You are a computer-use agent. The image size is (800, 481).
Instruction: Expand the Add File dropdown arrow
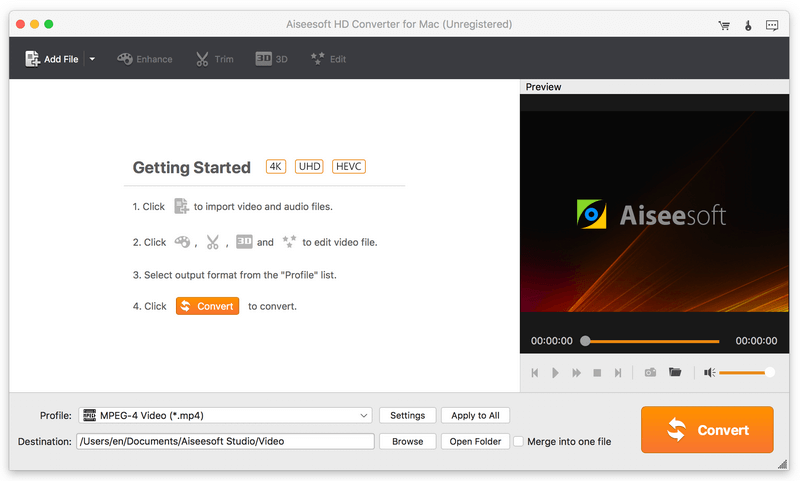point(92,59)
